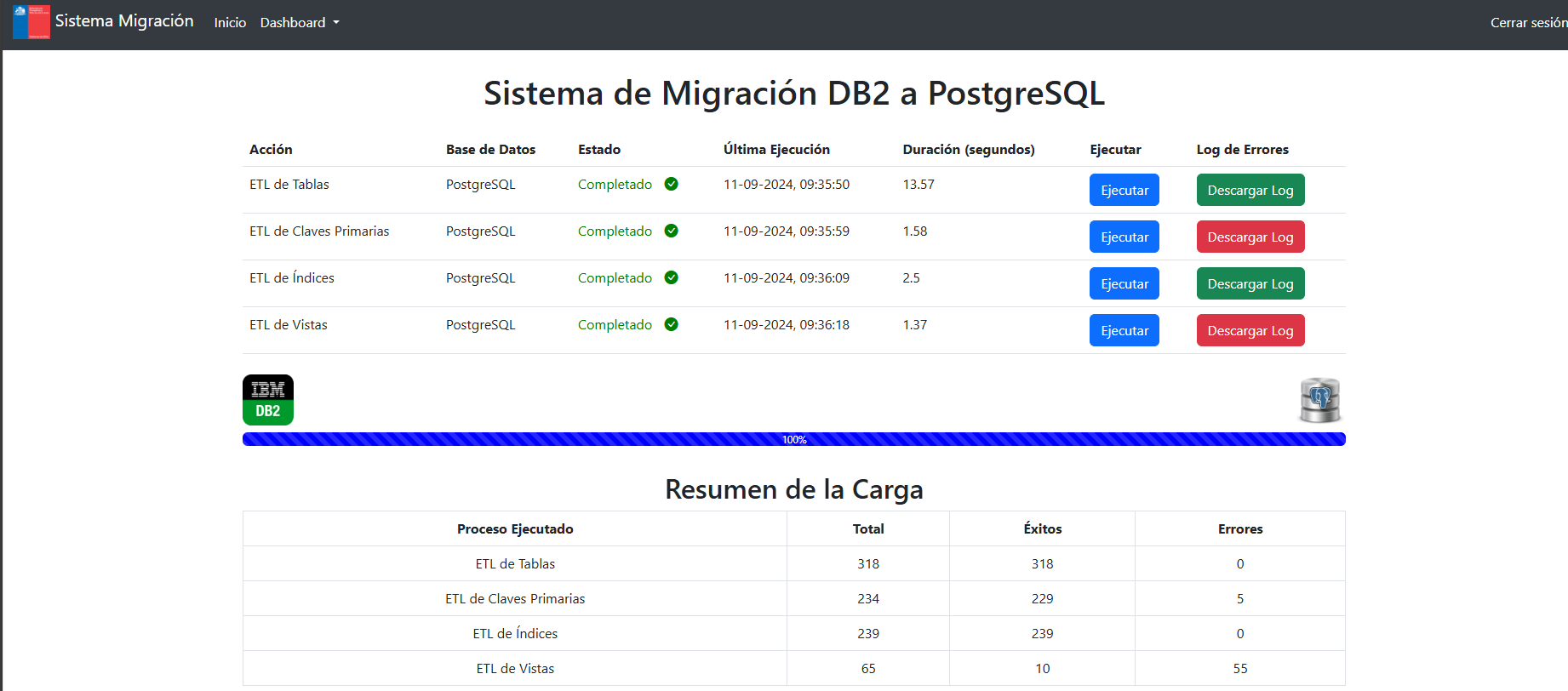This screenshot has height=691, width=1568.
Task: Click Completado status of ETL de Vistas
Action: 615,324
